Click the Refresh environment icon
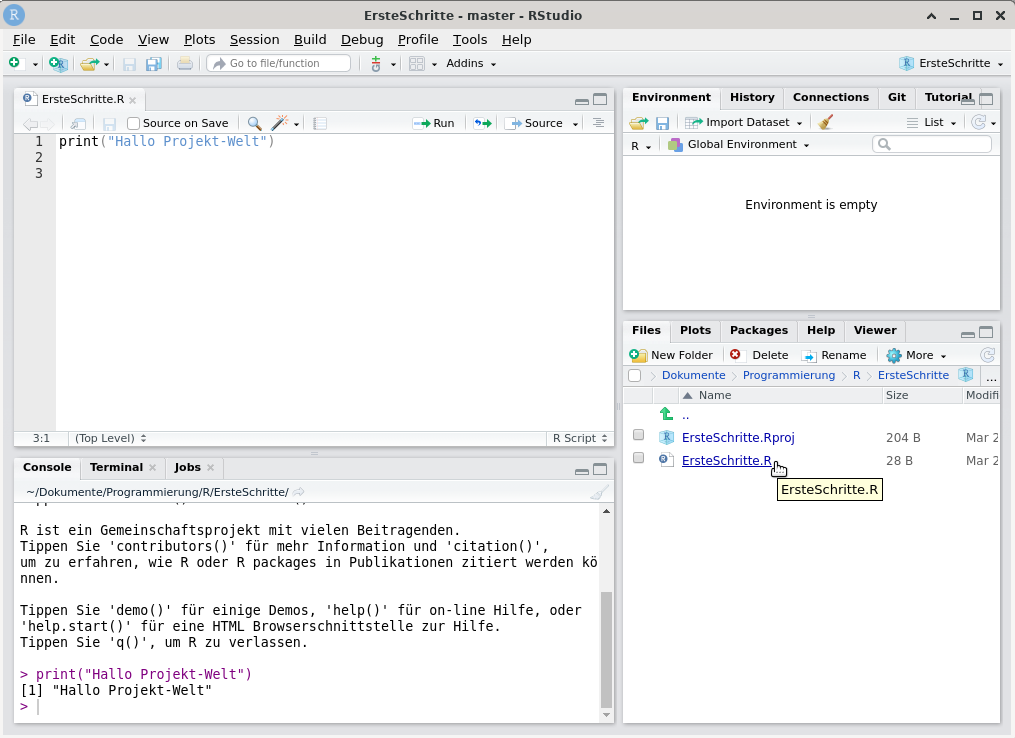This screenshot has height=738, width=1015. pyautogui.click(x=979, y=122)
